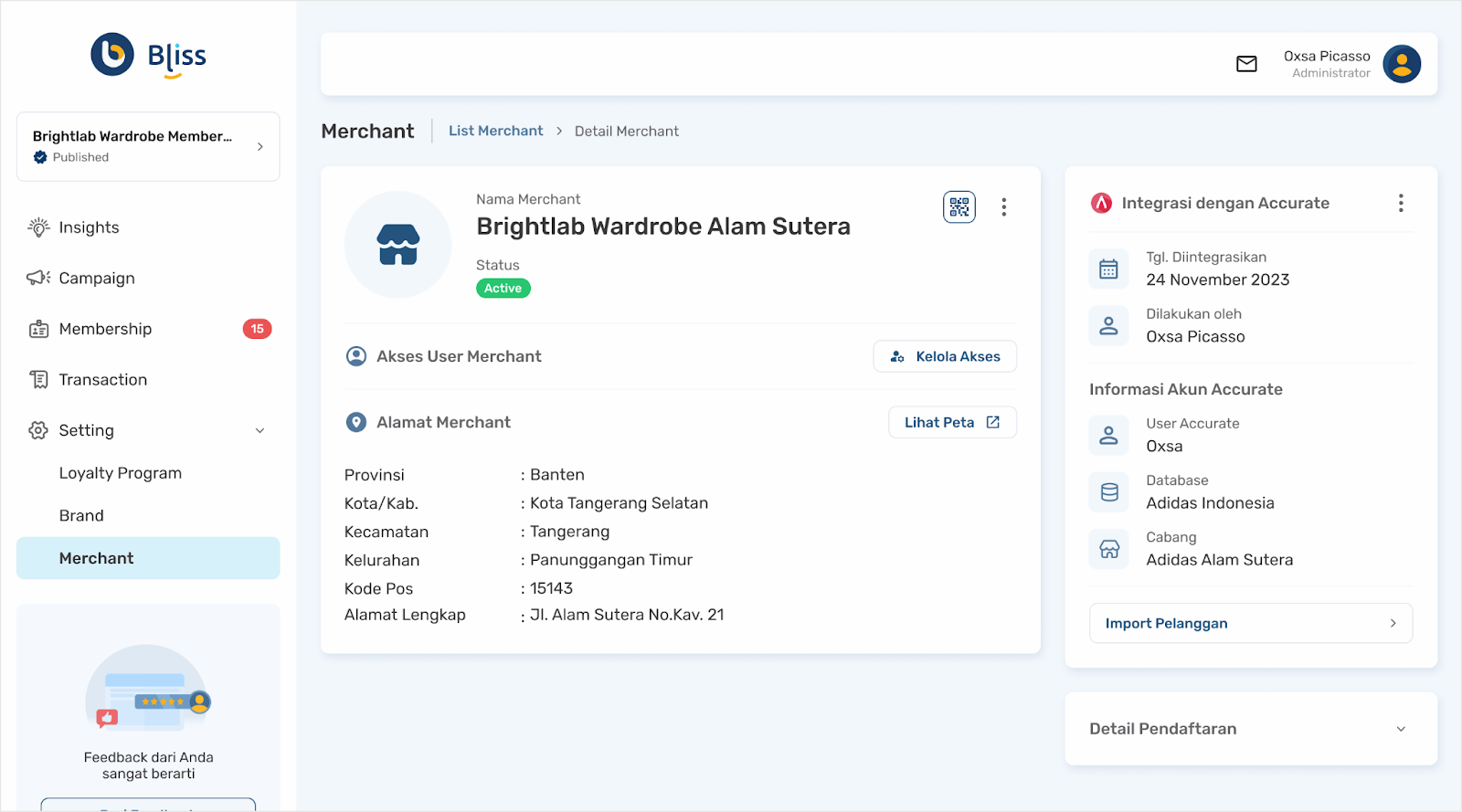This screenshot has height=812, width=1462.
Task: Click the Adidas Indonesia database value
Action: pyautogui.click(x=1210, y=503)
